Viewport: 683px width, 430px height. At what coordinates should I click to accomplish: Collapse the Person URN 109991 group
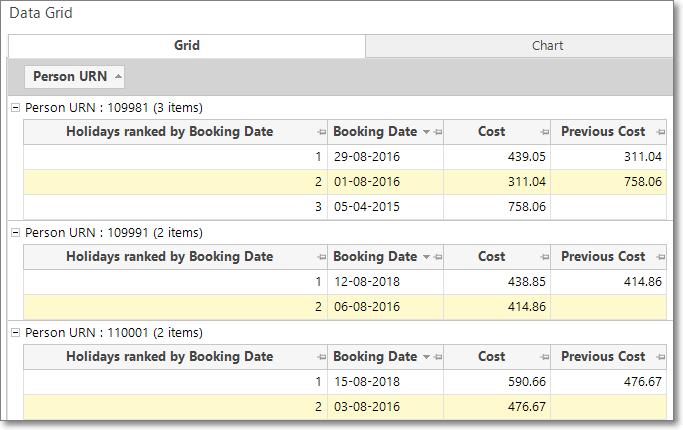[x=15, y=232]
